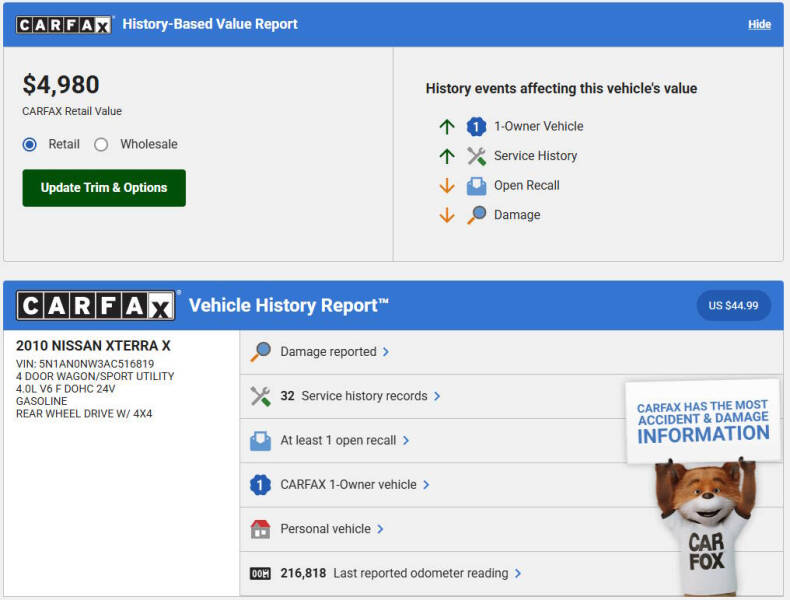Click the Service History wrench icon

[x=476, y=156]
